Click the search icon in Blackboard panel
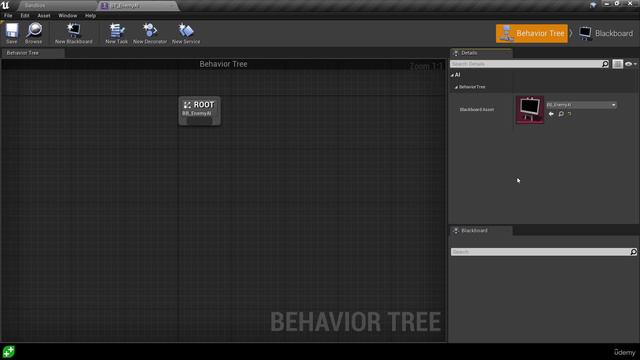Image resolution: width=640 pixels, height=360 pixels. click(x=633, y=252)
